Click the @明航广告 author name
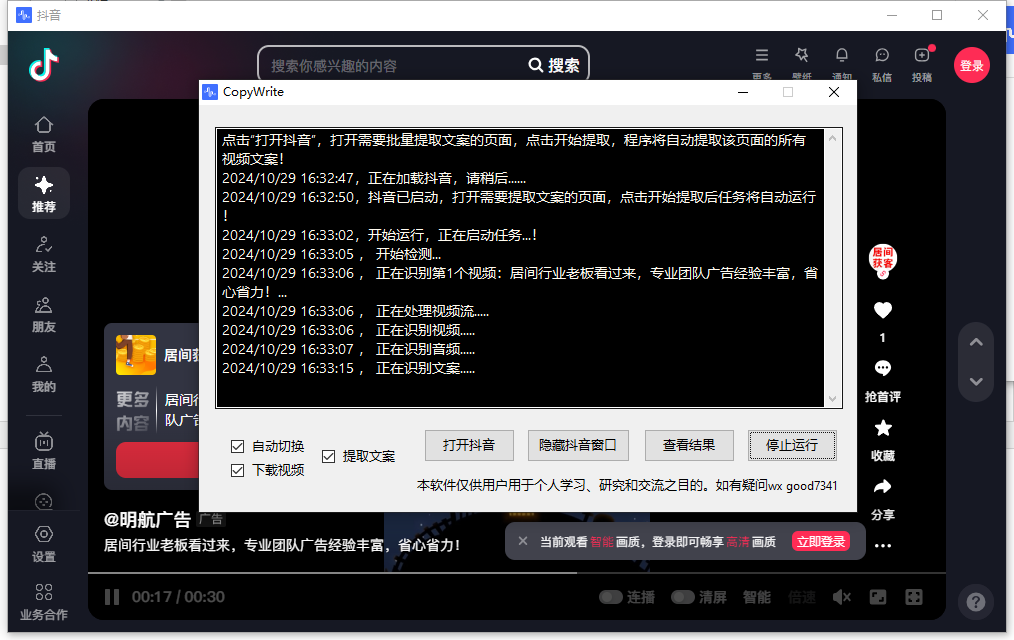Image resolution: width=1014 pixels, height=640 pixels. click(x=147, y=519)
